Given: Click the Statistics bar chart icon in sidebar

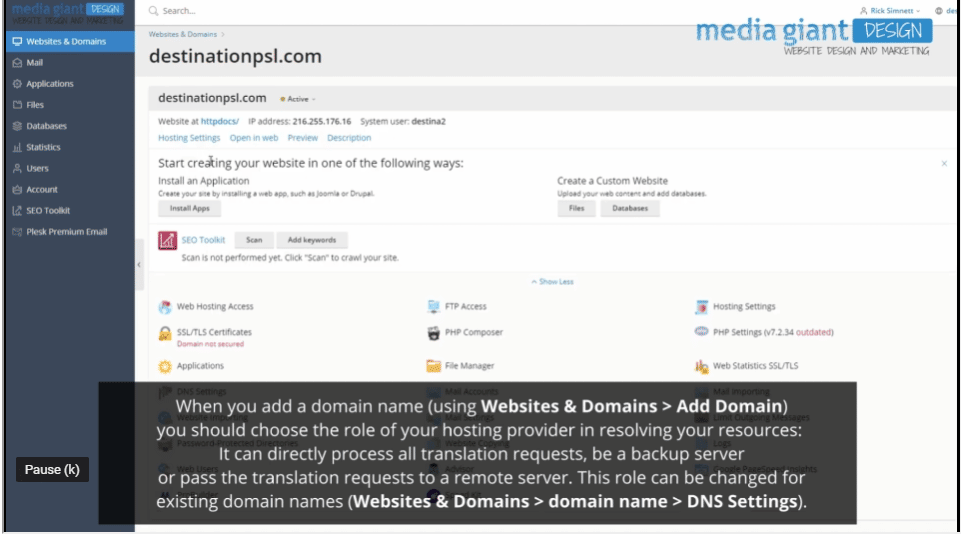Looking at the screenshot, I should [x=17, y=147].
